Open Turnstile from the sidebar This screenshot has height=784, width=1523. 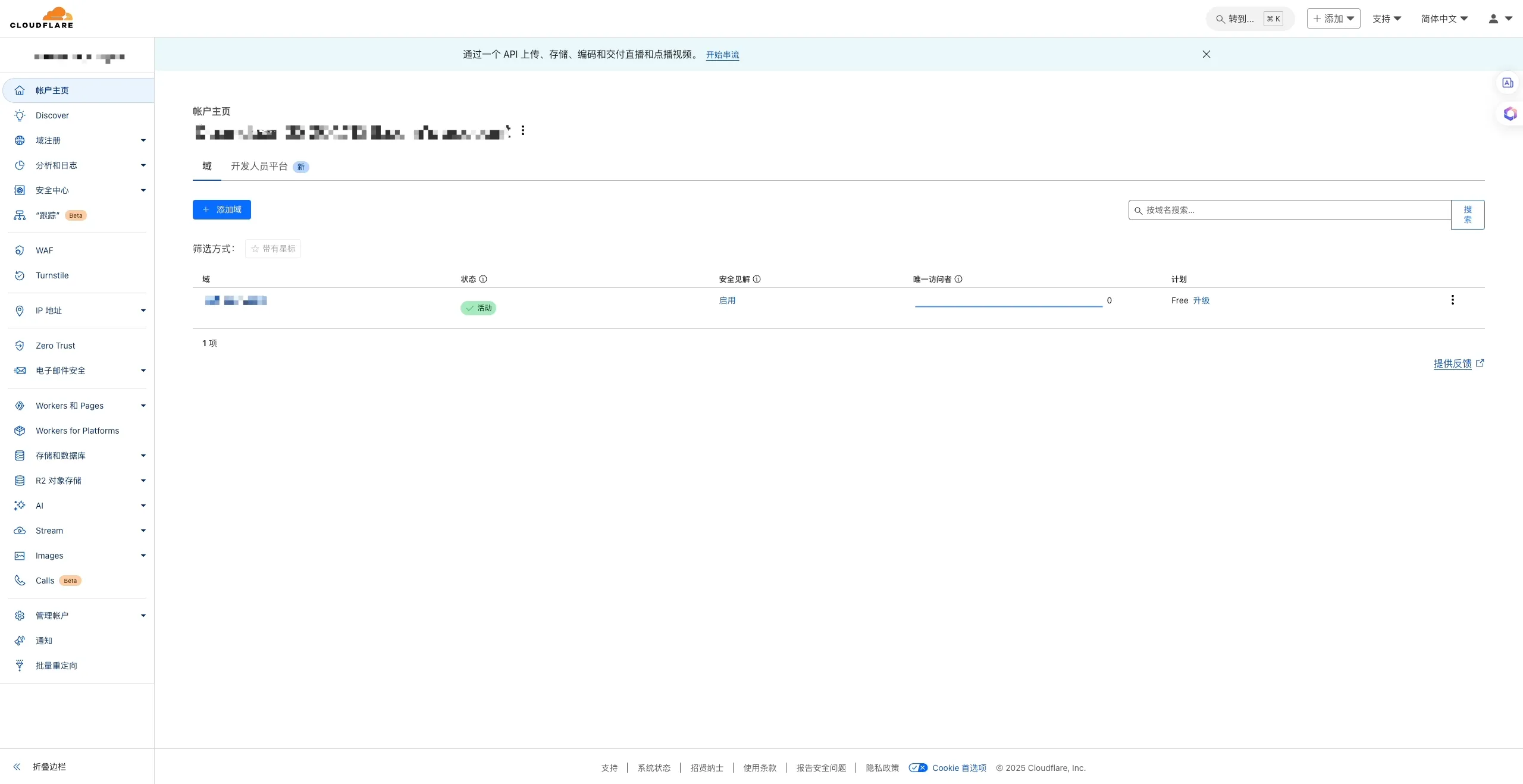[52, 275]
